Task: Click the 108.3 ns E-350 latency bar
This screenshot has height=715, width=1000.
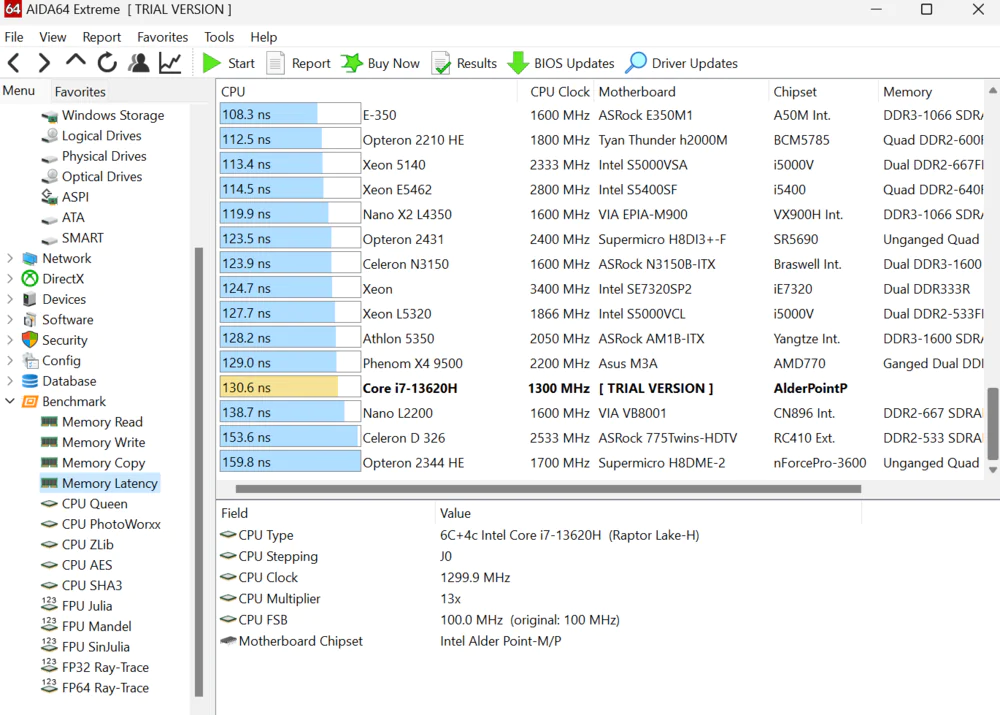Action: (290, 115)
